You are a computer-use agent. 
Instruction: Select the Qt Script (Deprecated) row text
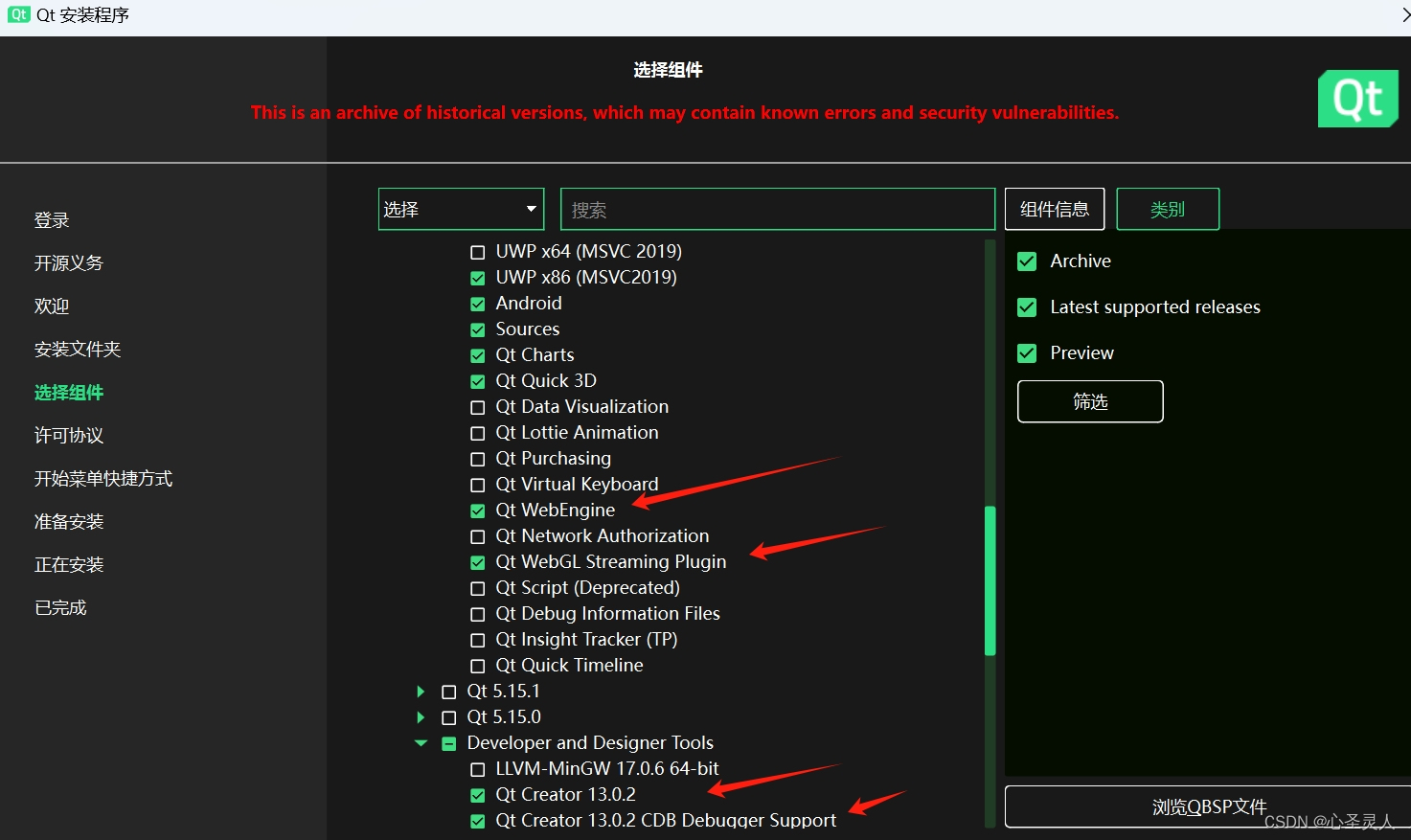[x=587, y=588]
